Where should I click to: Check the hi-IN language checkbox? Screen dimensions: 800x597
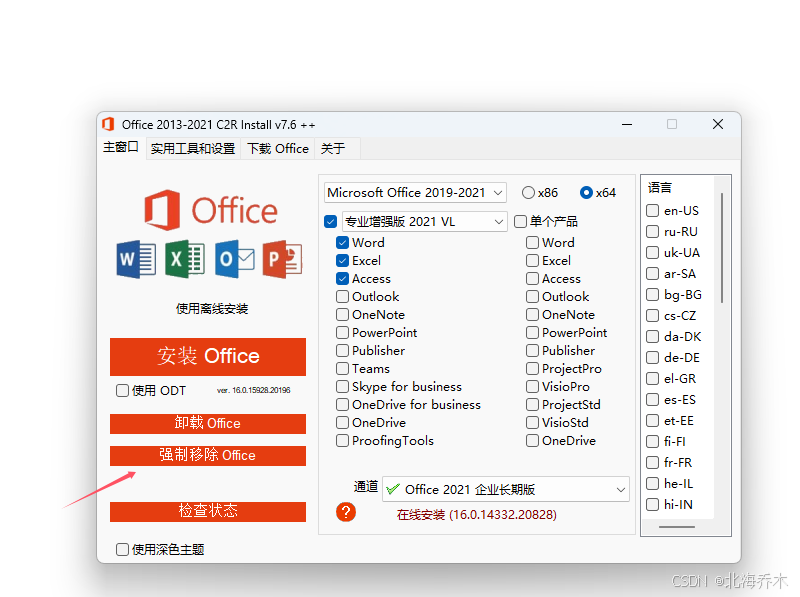coord(653,505)
